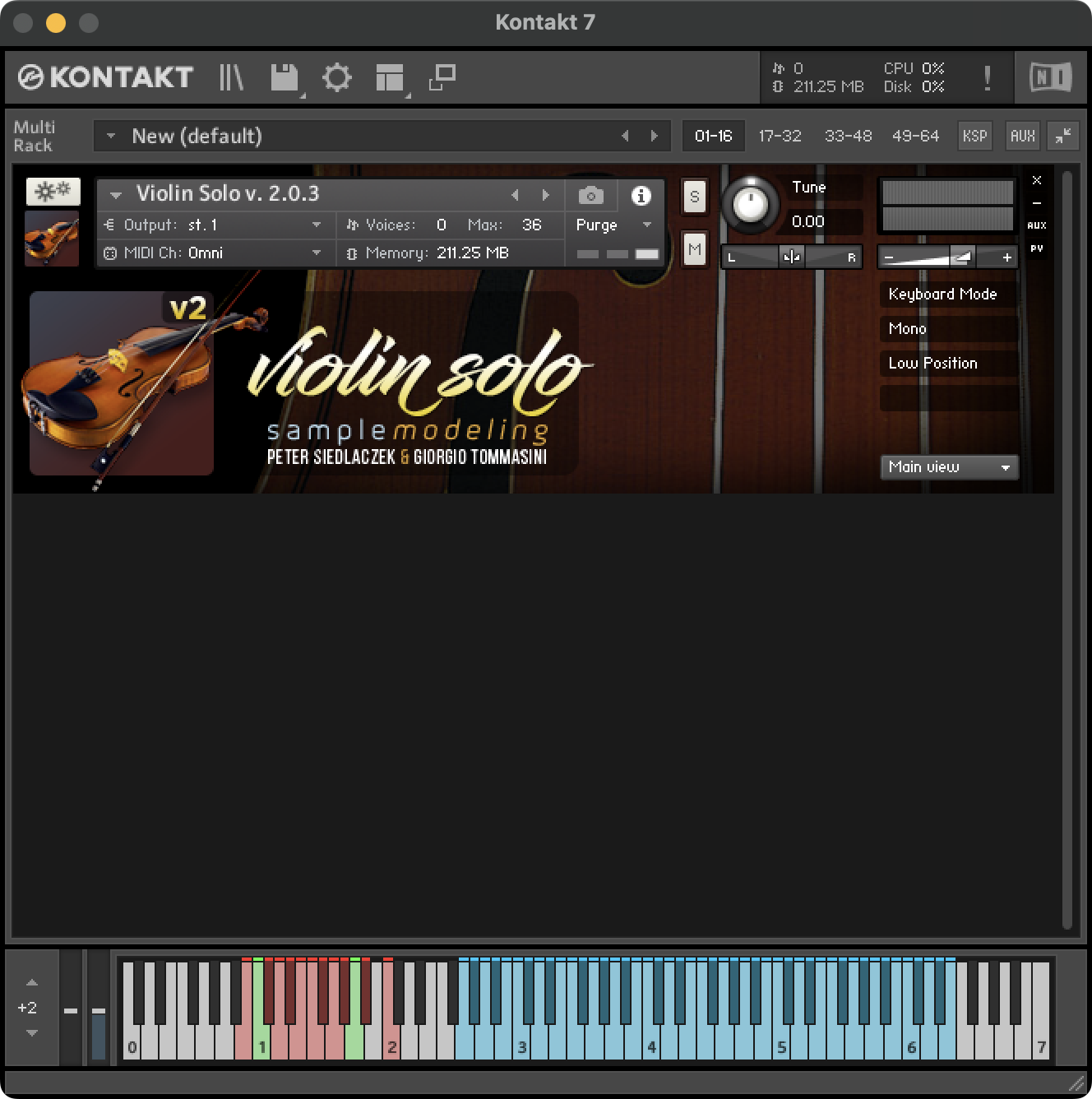Switch to instrument page 01-16
This screenshot has height=1099, width=1092.
[713, 136]
